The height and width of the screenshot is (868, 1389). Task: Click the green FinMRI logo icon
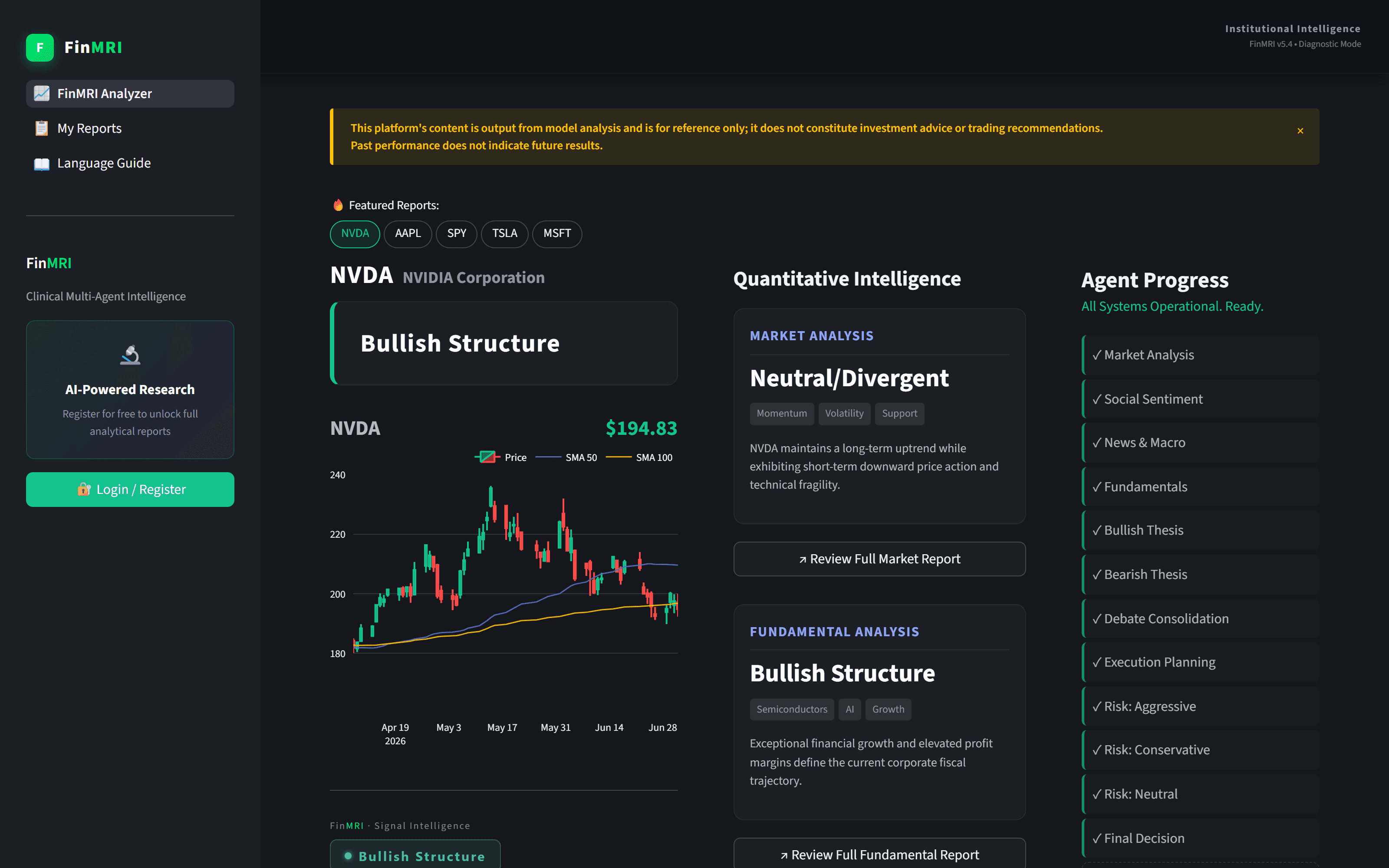click(39, 48)
